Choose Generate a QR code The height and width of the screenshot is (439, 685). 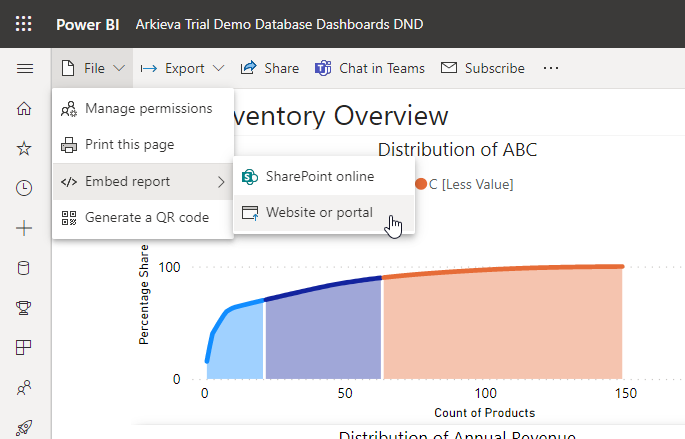pos(143,218)
